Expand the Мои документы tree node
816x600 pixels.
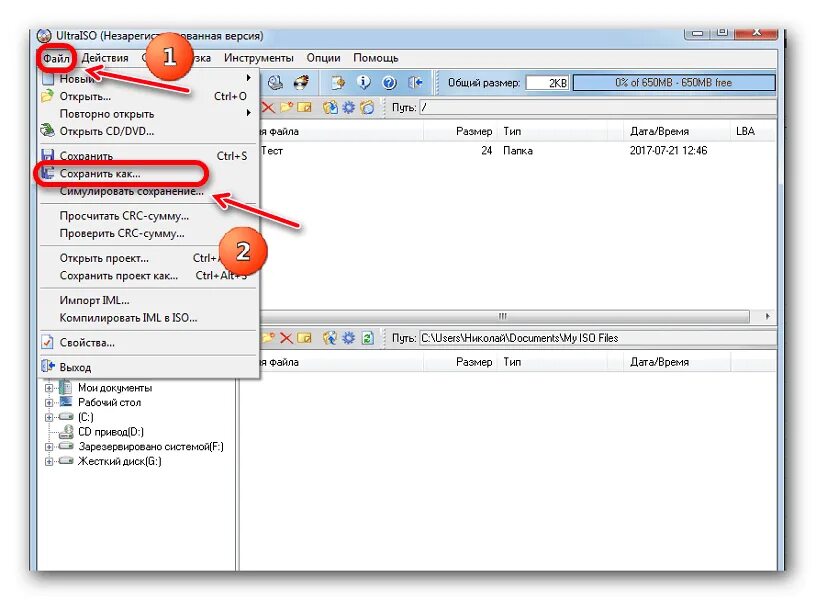[x=48, y=388]
